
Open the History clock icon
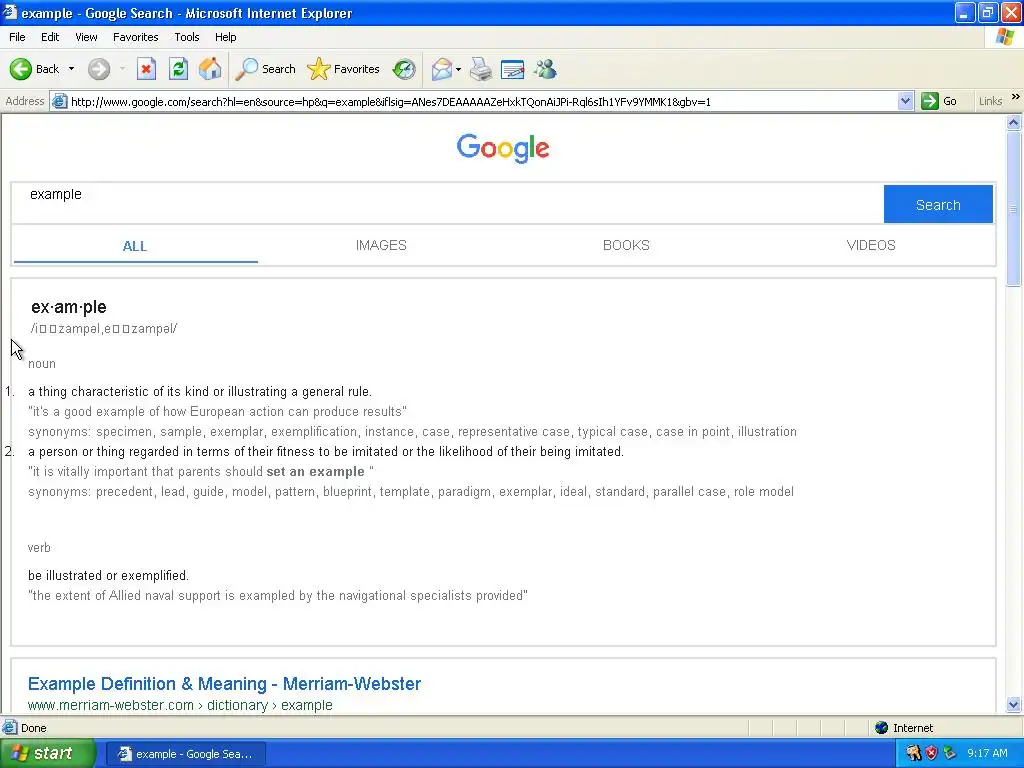coord(404,69)
